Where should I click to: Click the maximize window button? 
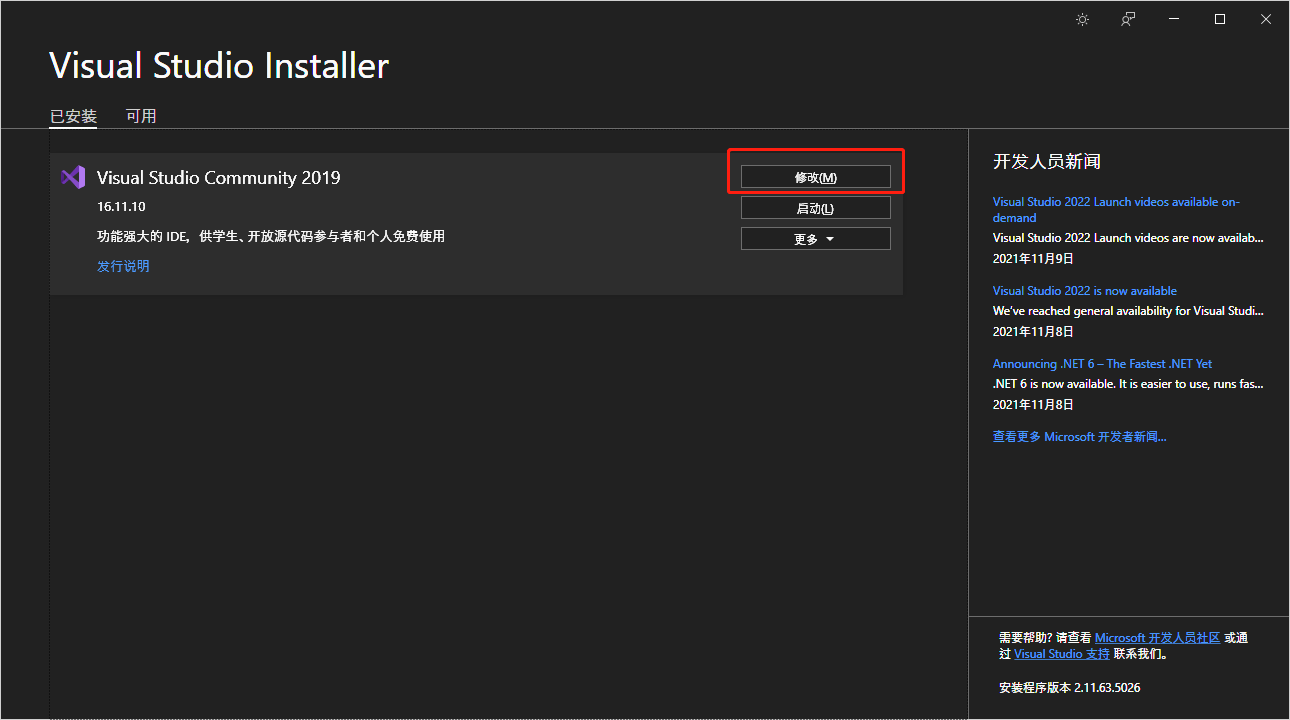(x=1219, y=18)
